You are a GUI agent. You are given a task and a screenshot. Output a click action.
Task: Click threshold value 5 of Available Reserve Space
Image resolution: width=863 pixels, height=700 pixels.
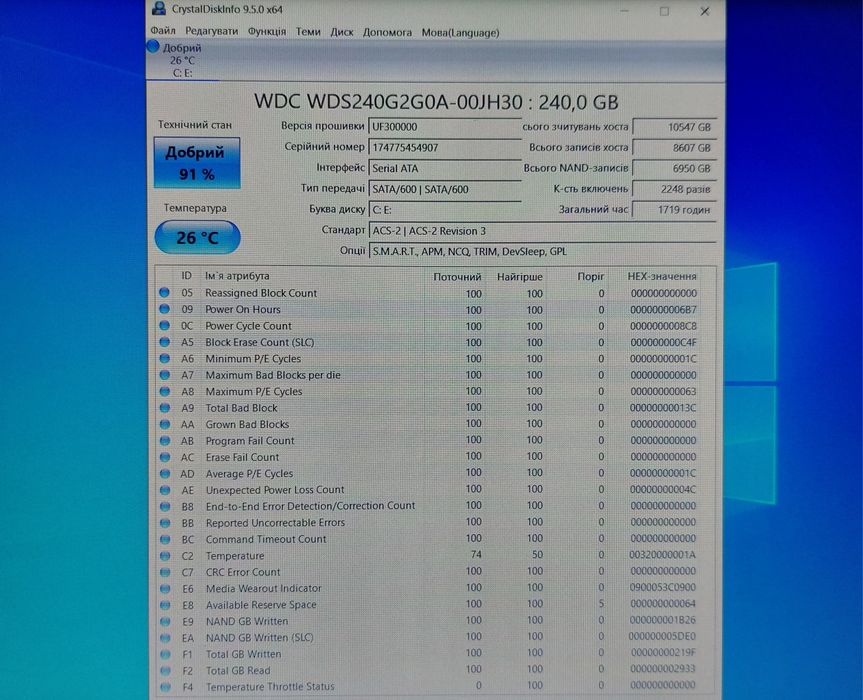tap(601, 604)
